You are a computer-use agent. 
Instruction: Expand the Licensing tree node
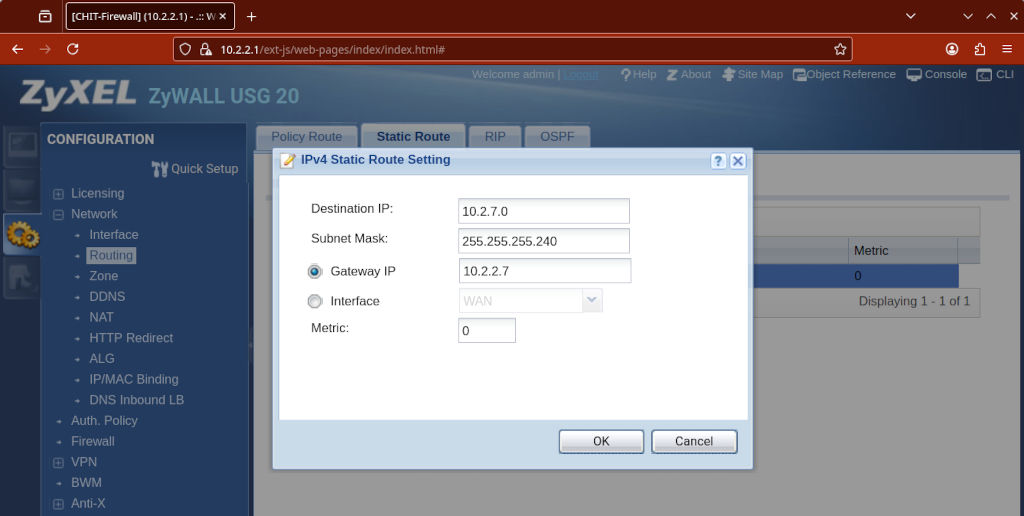pos(58,194)
